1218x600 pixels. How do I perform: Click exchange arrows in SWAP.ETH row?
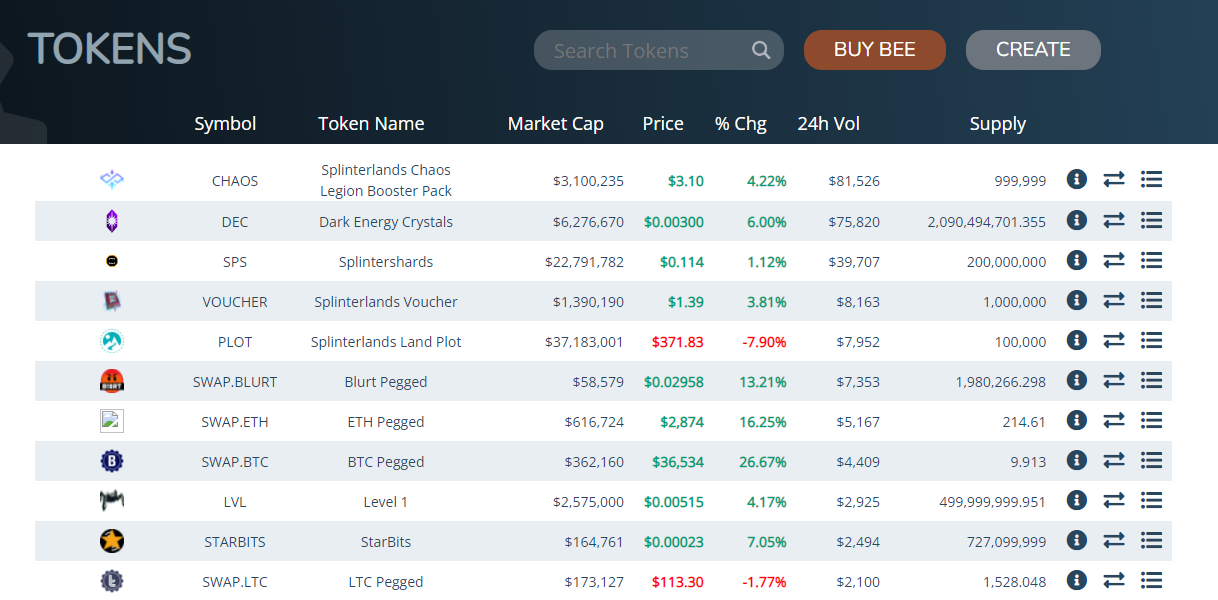(x=1114, y=420)
